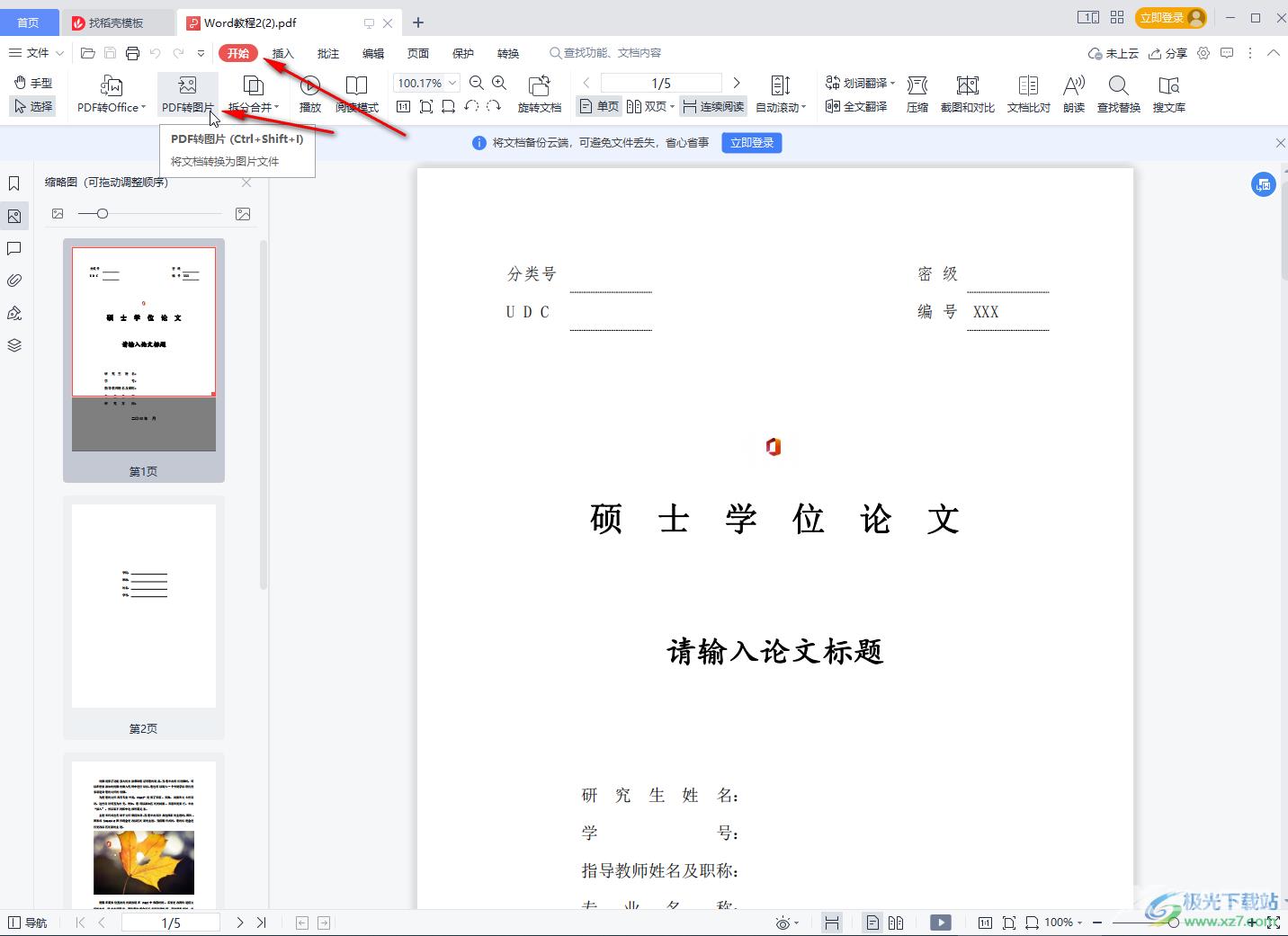
Task: Open the 插入 ribbon tab
Action: (x=283, y=53)
